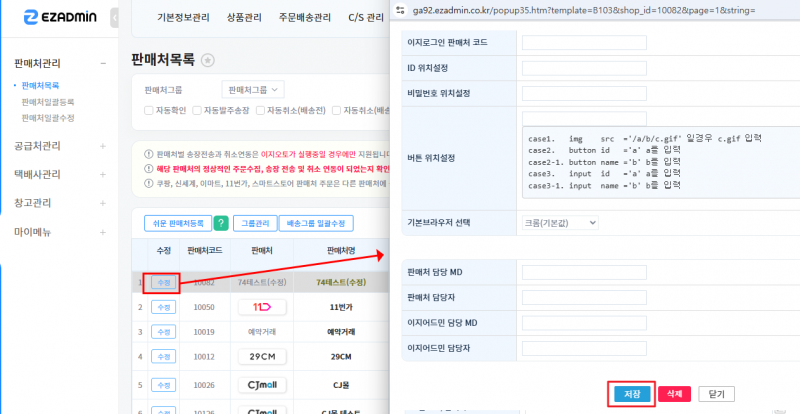Open the C/S 관리 top menu
Viewport: 800px width, 414px height.
pos(366,18)
